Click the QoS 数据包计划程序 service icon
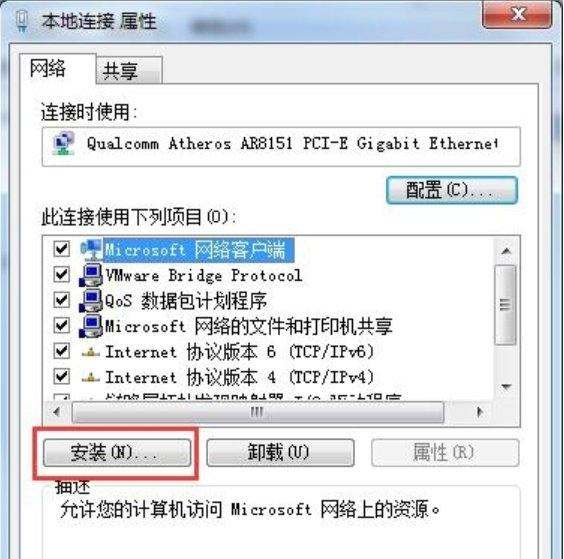 [x=91, y=301]
